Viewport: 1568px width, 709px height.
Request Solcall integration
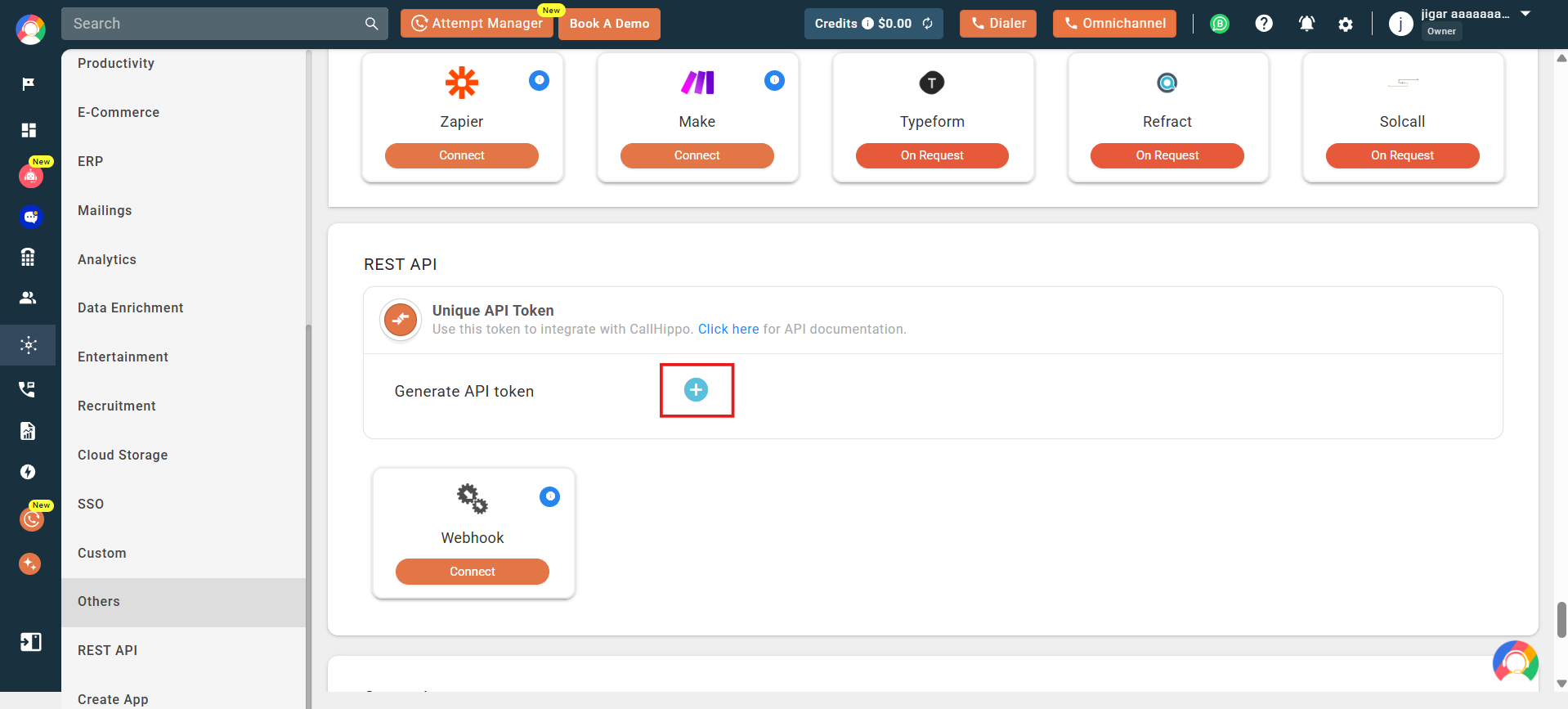(1403, 155)
